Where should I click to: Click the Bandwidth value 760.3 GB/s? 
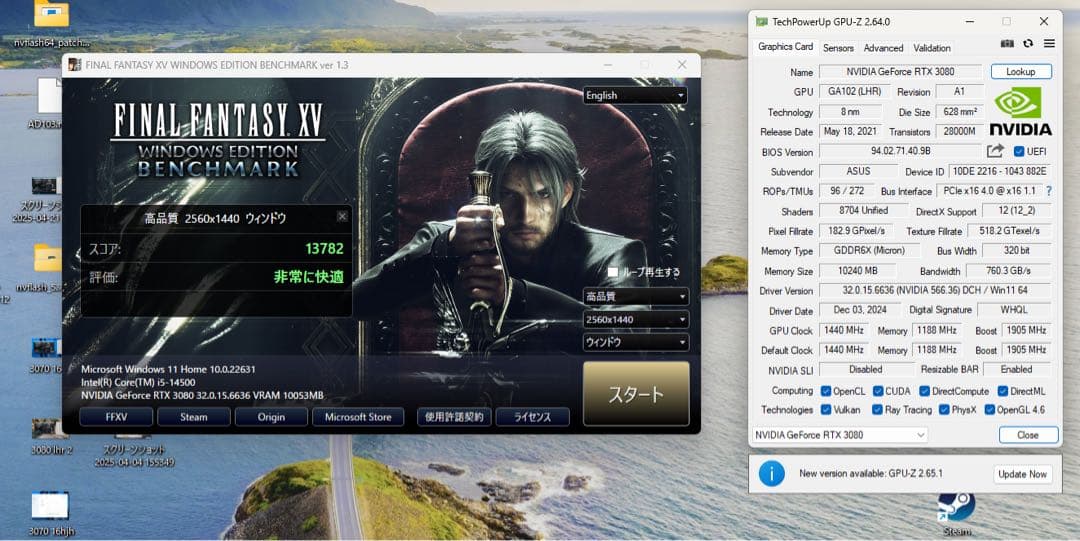click(x=1008, y=271)
